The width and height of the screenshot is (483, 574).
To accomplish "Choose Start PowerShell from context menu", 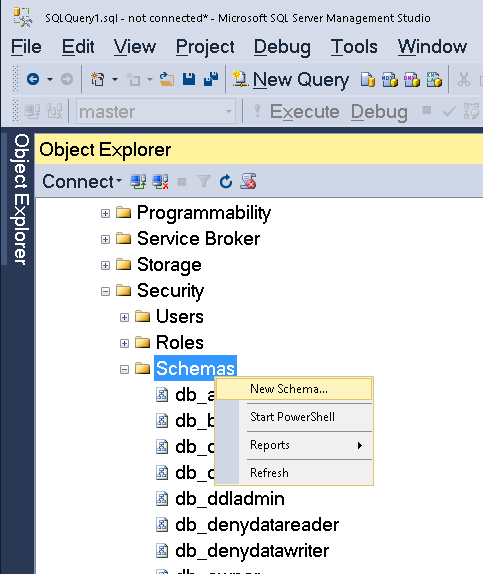I will pyautogui.click(x=294, y=417).
